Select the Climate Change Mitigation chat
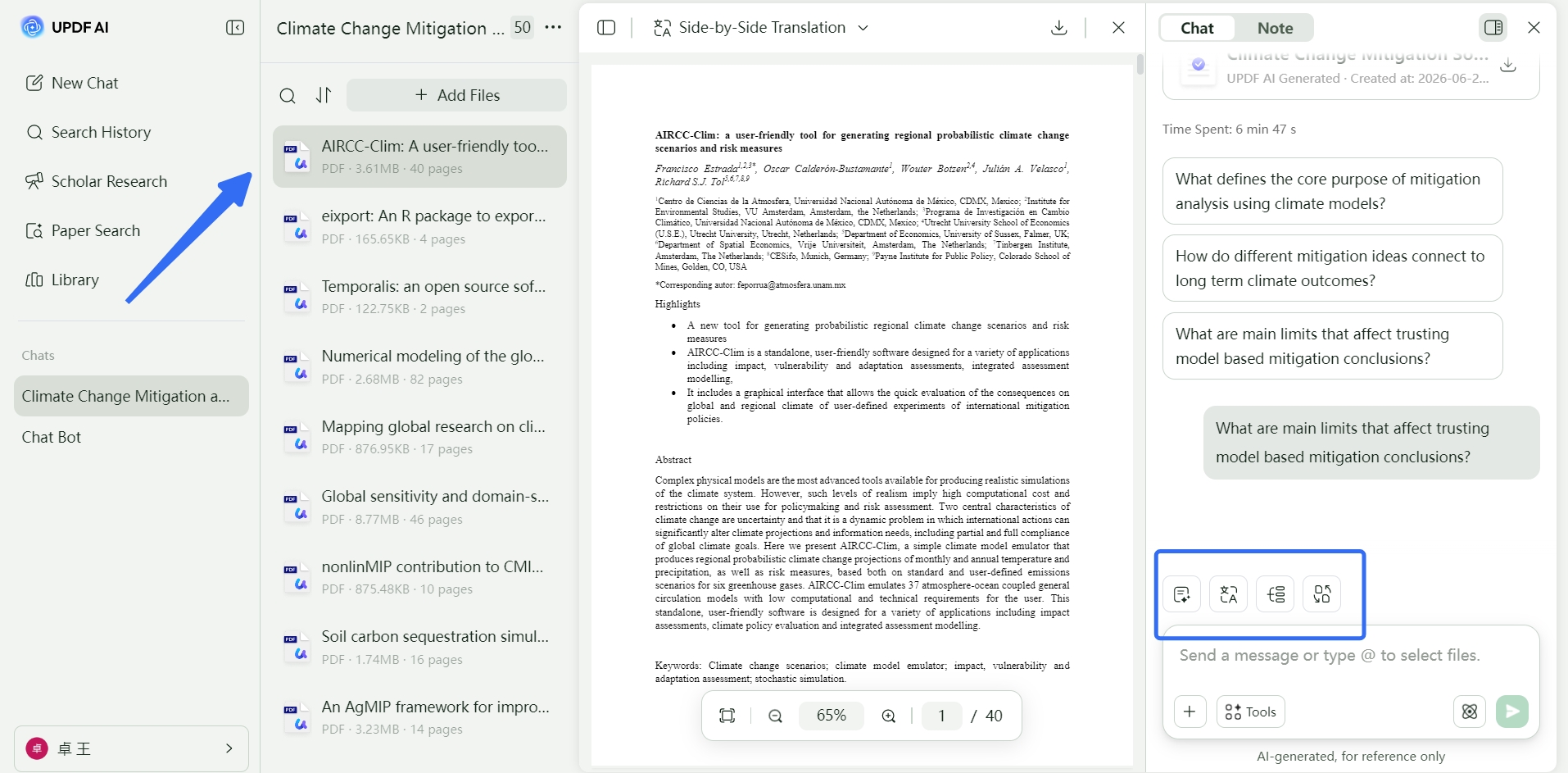The height and width of the screenshot is (773, 1568). (131, 396)
